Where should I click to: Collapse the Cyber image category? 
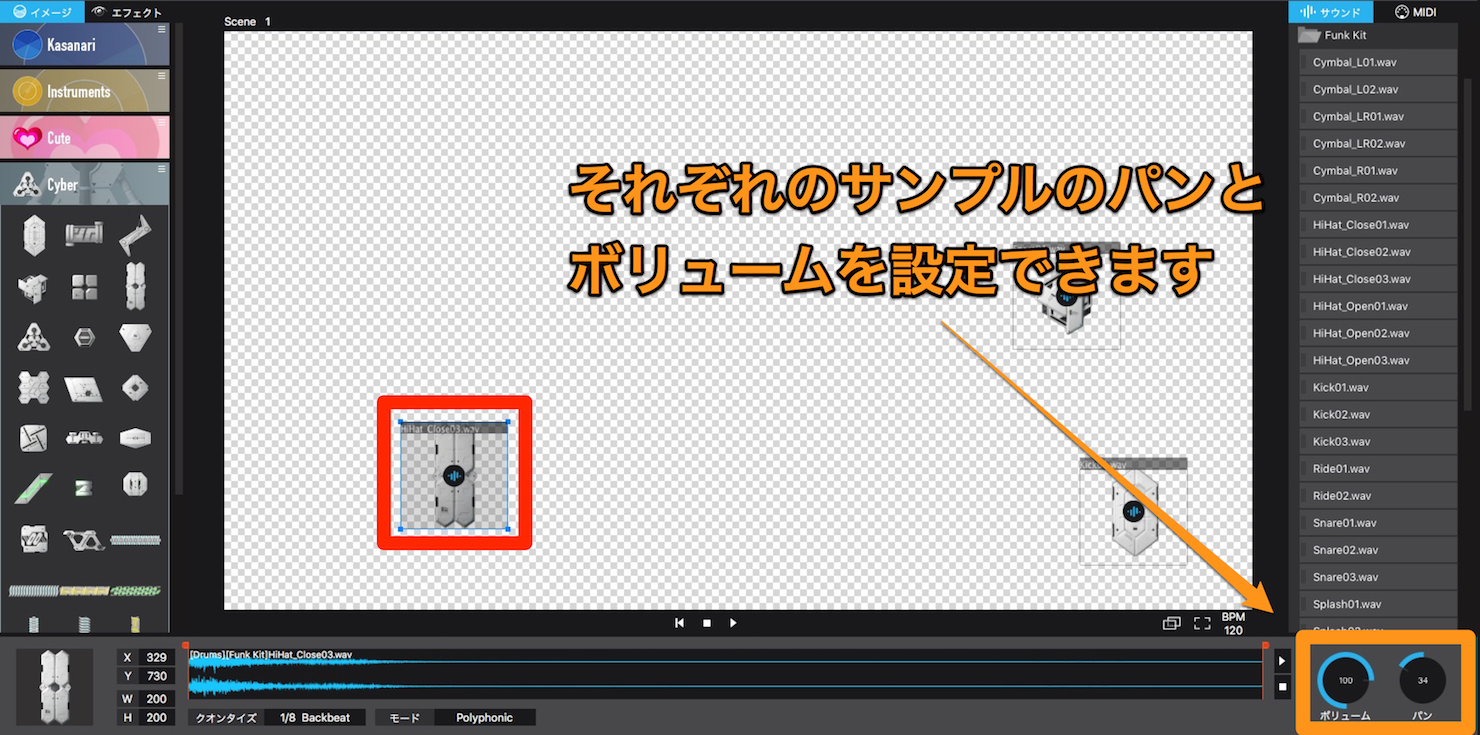[x=85, y=184]
